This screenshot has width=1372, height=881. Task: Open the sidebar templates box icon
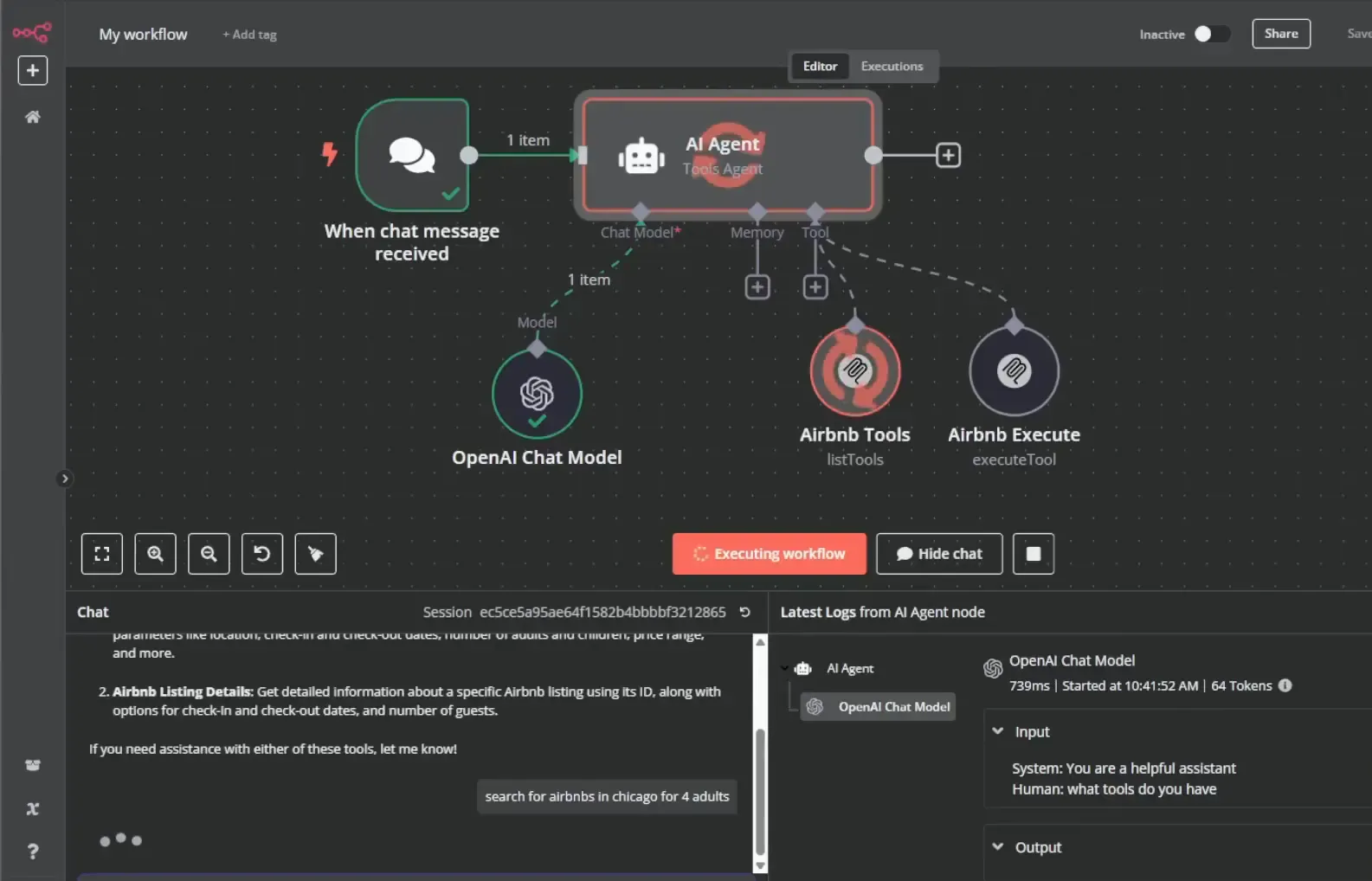click(x=33, y=765)
